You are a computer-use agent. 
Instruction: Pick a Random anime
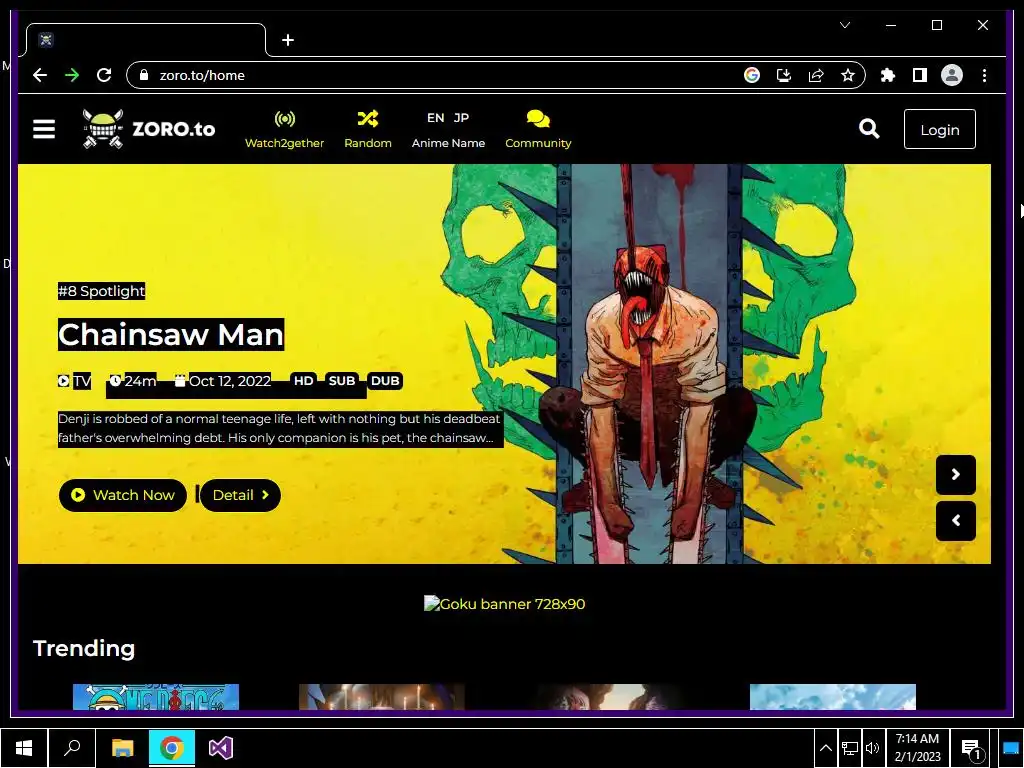[x=368, y=129]
